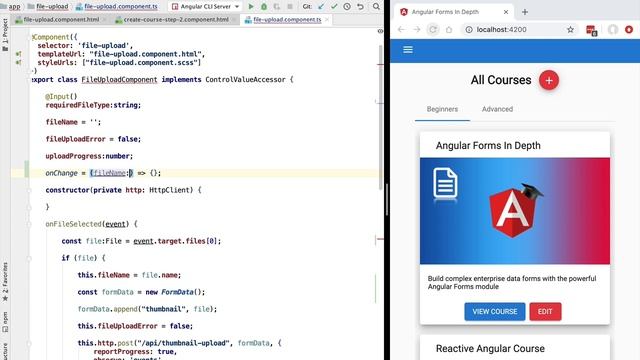The image size is (640, 360).
Task: Open the browser profile avatar
Action: coord(613,29)
